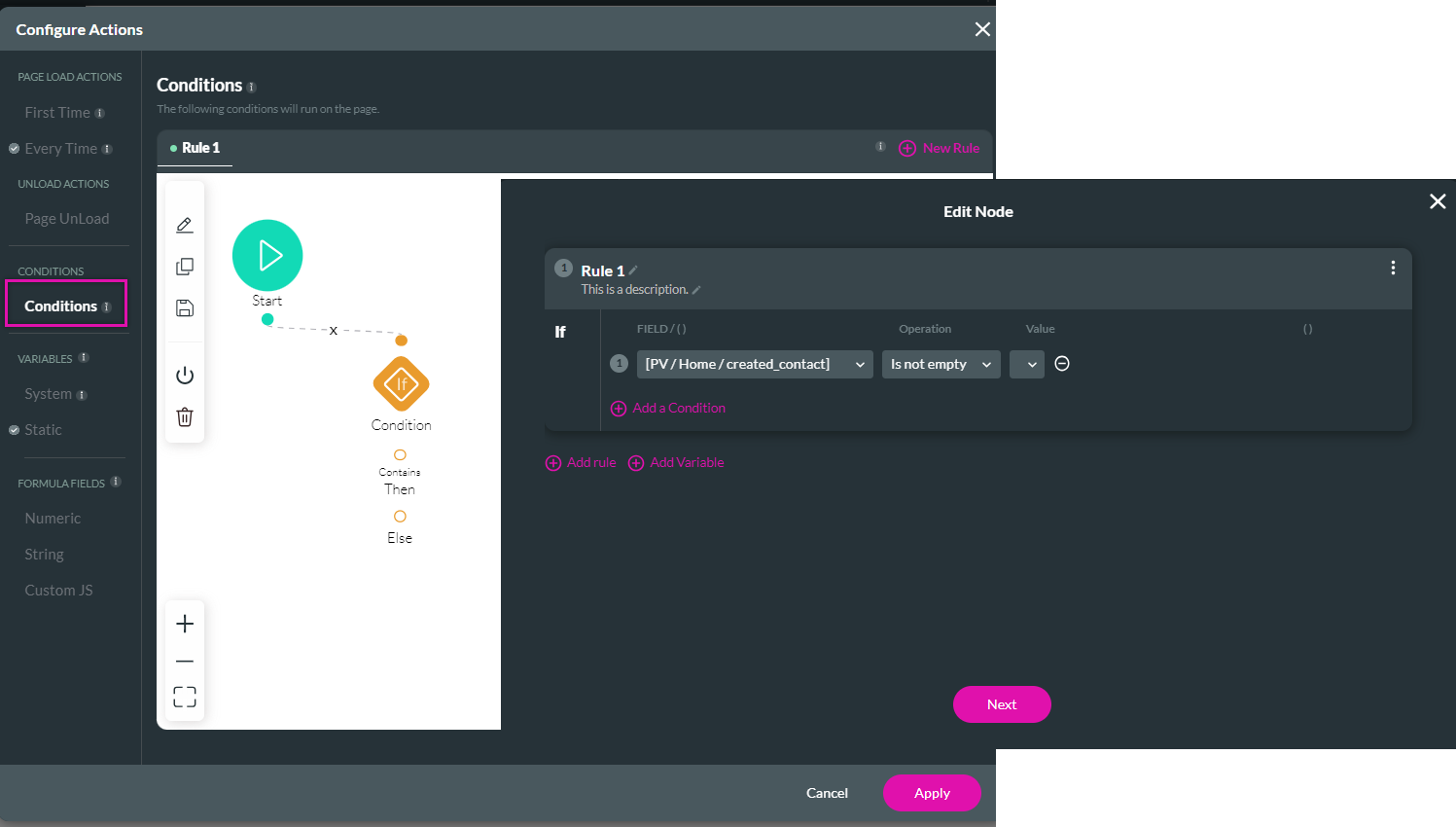Click Add a Condition

[668, 408]
